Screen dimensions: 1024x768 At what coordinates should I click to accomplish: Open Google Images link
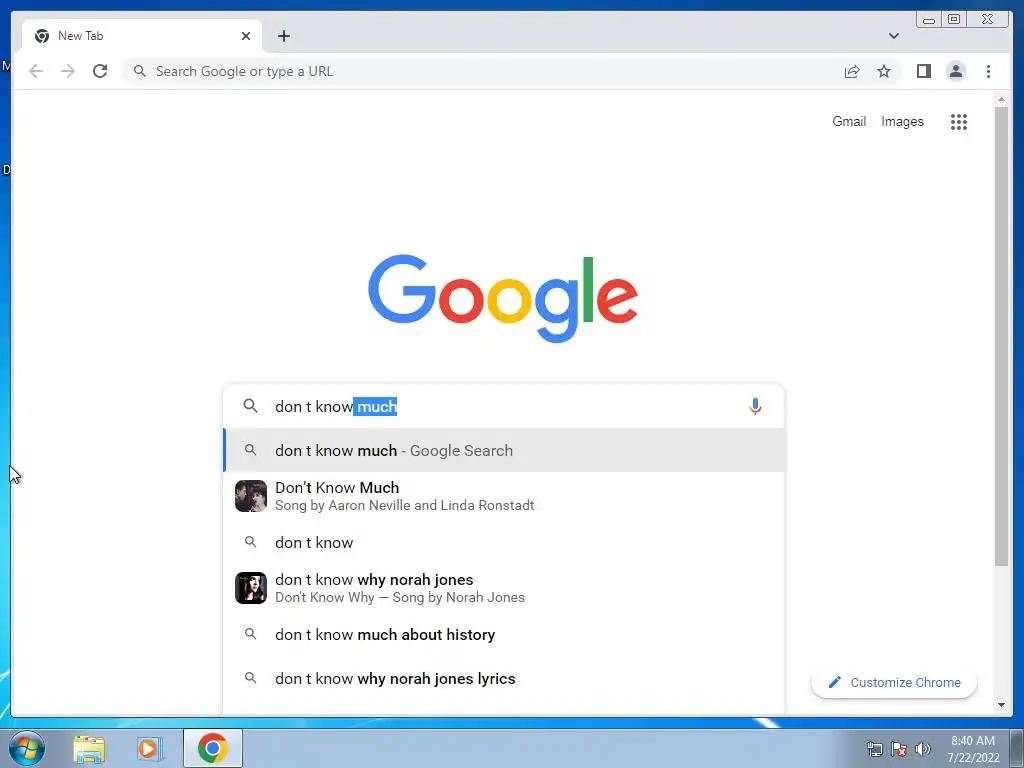click(x=902, y=121)
